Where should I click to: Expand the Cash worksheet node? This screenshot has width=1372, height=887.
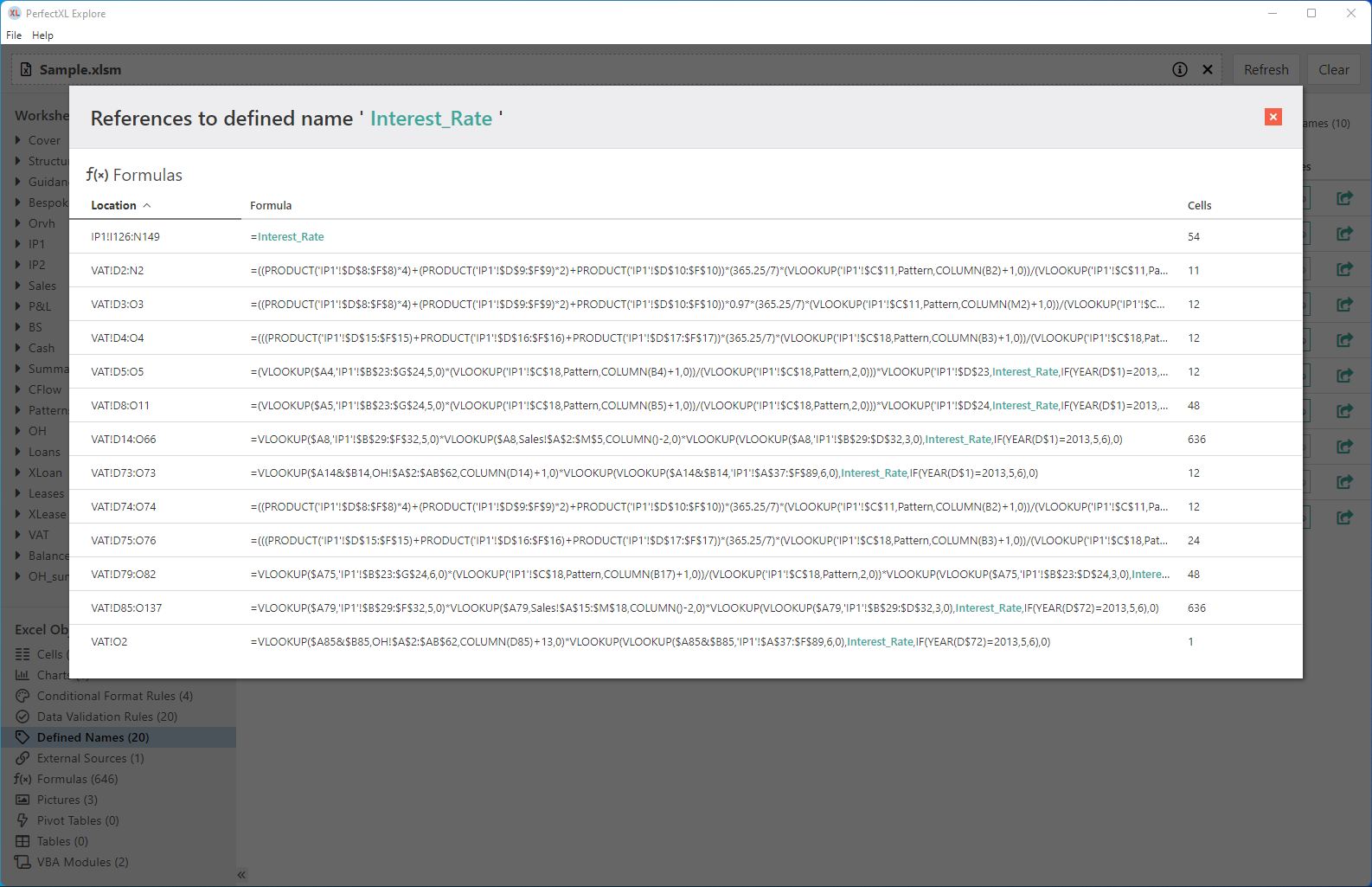click(x=17, y=347)
